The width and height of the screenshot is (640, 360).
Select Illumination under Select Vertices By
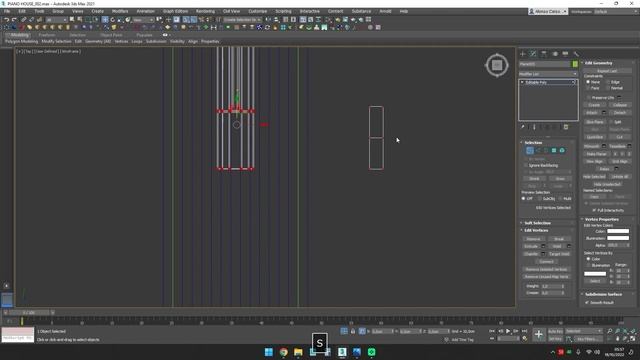tap(588, 265)
